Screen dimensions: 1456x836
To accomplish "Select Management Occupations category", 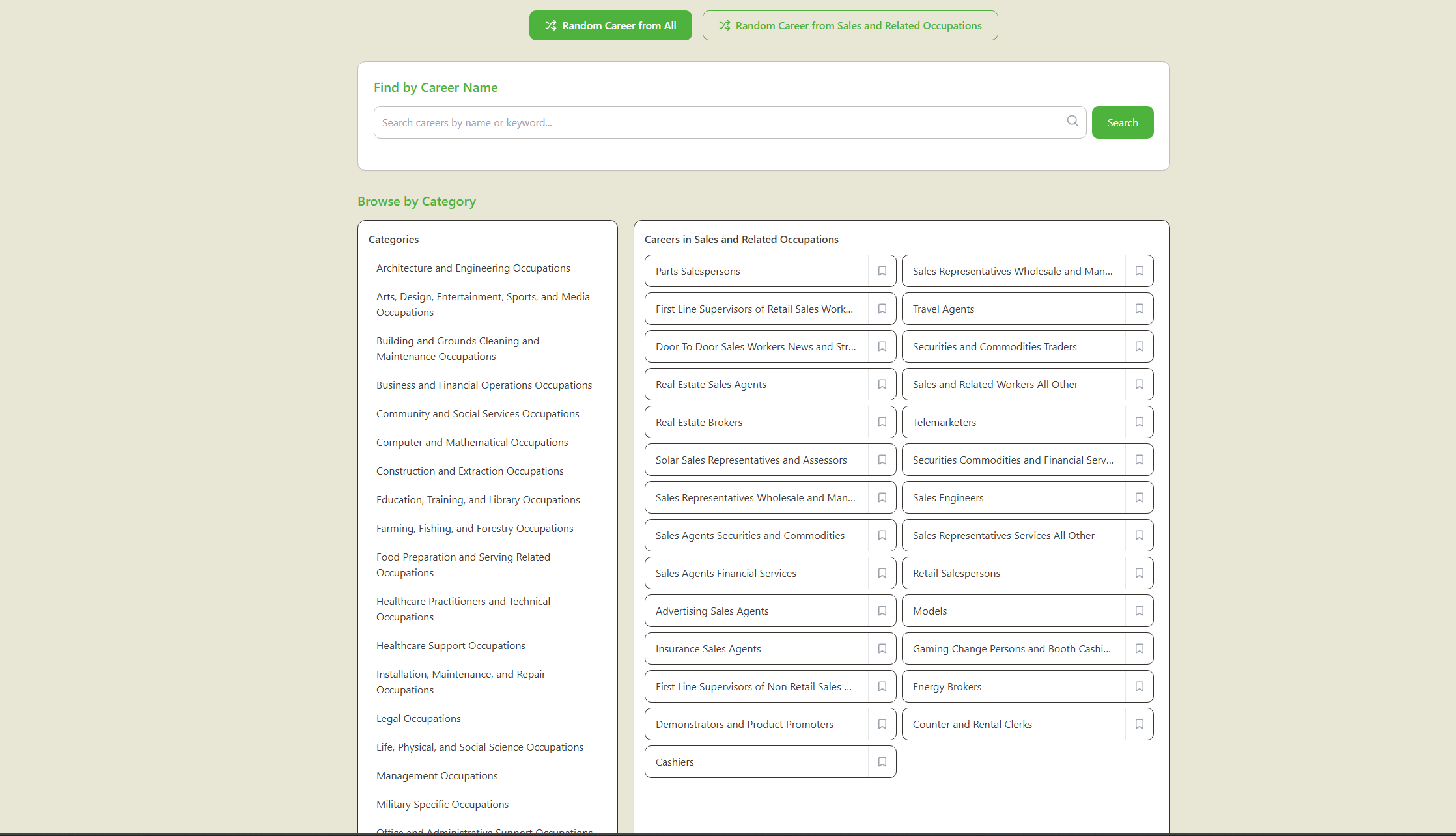I will click(437, 775).
